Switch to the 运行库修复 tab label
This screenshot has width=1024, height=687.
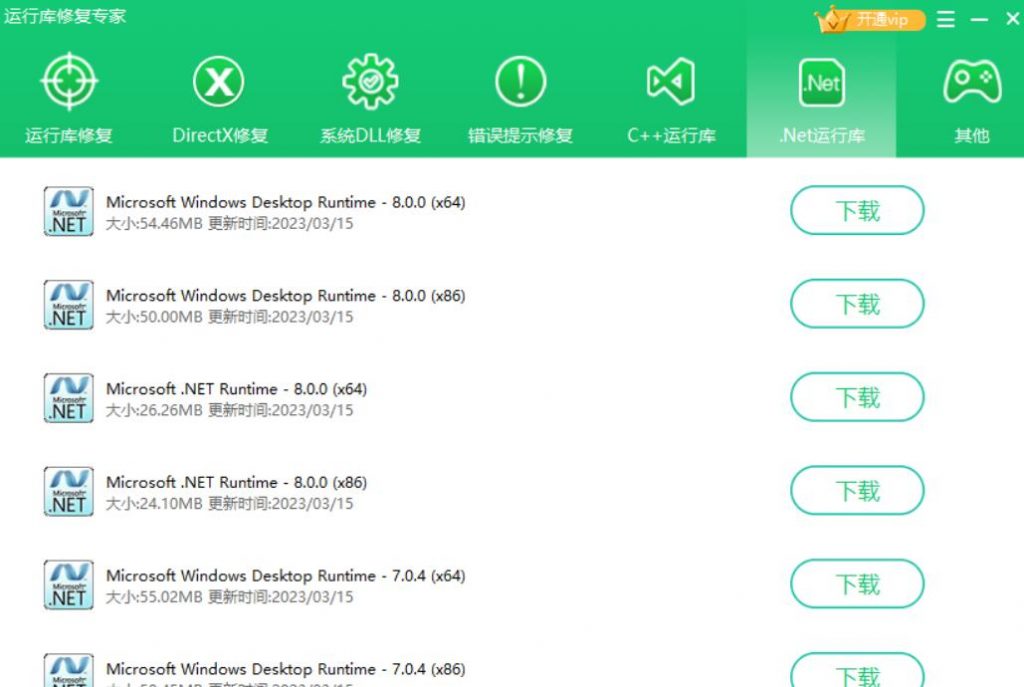tap(69, 136)
